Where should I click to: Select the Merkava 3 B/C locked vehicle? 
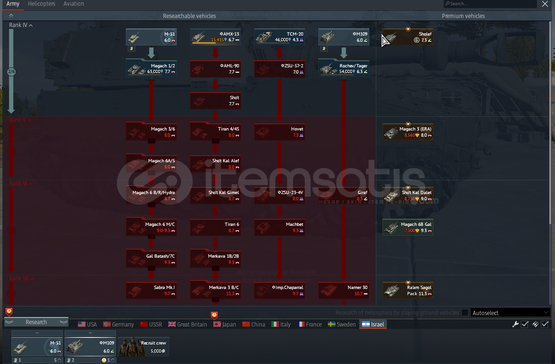tap(216, 290)
